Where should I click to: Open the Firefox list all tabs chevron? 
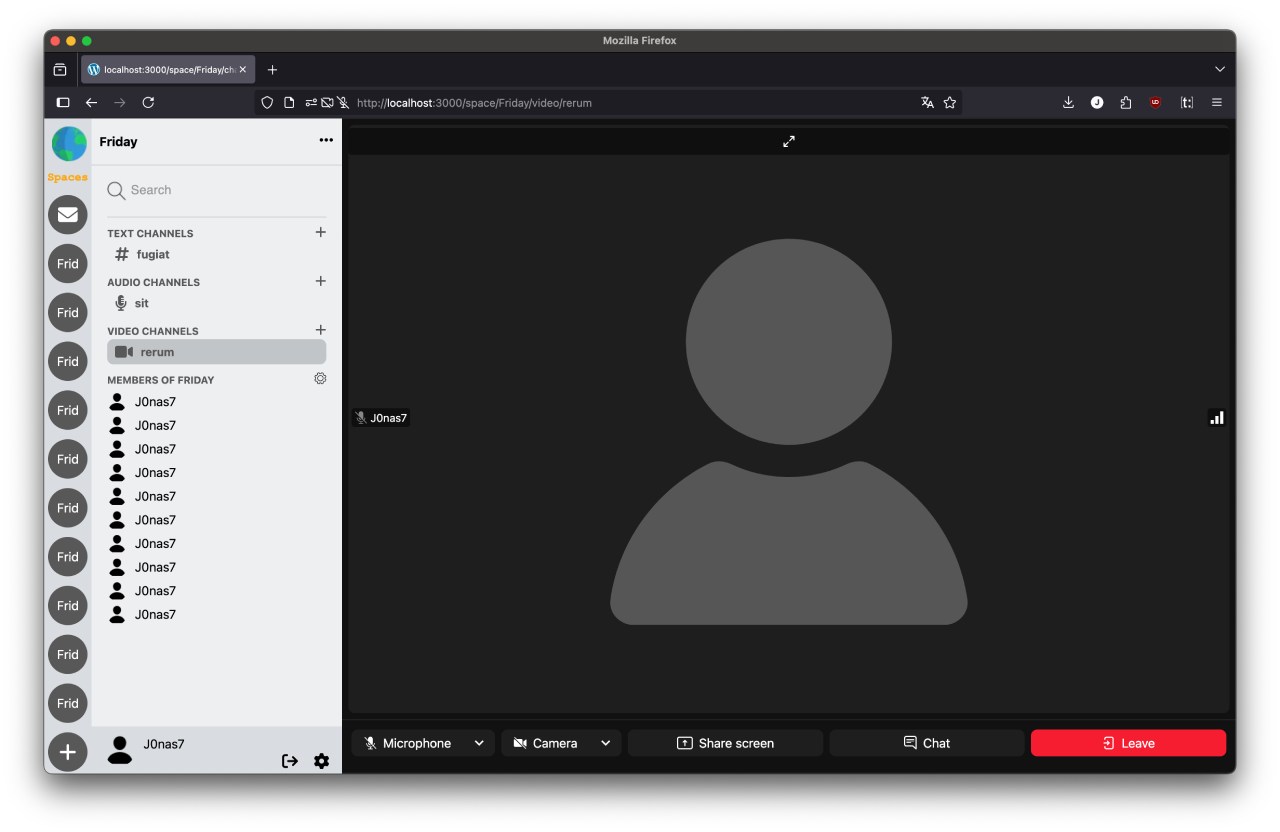coord(1219,70)
